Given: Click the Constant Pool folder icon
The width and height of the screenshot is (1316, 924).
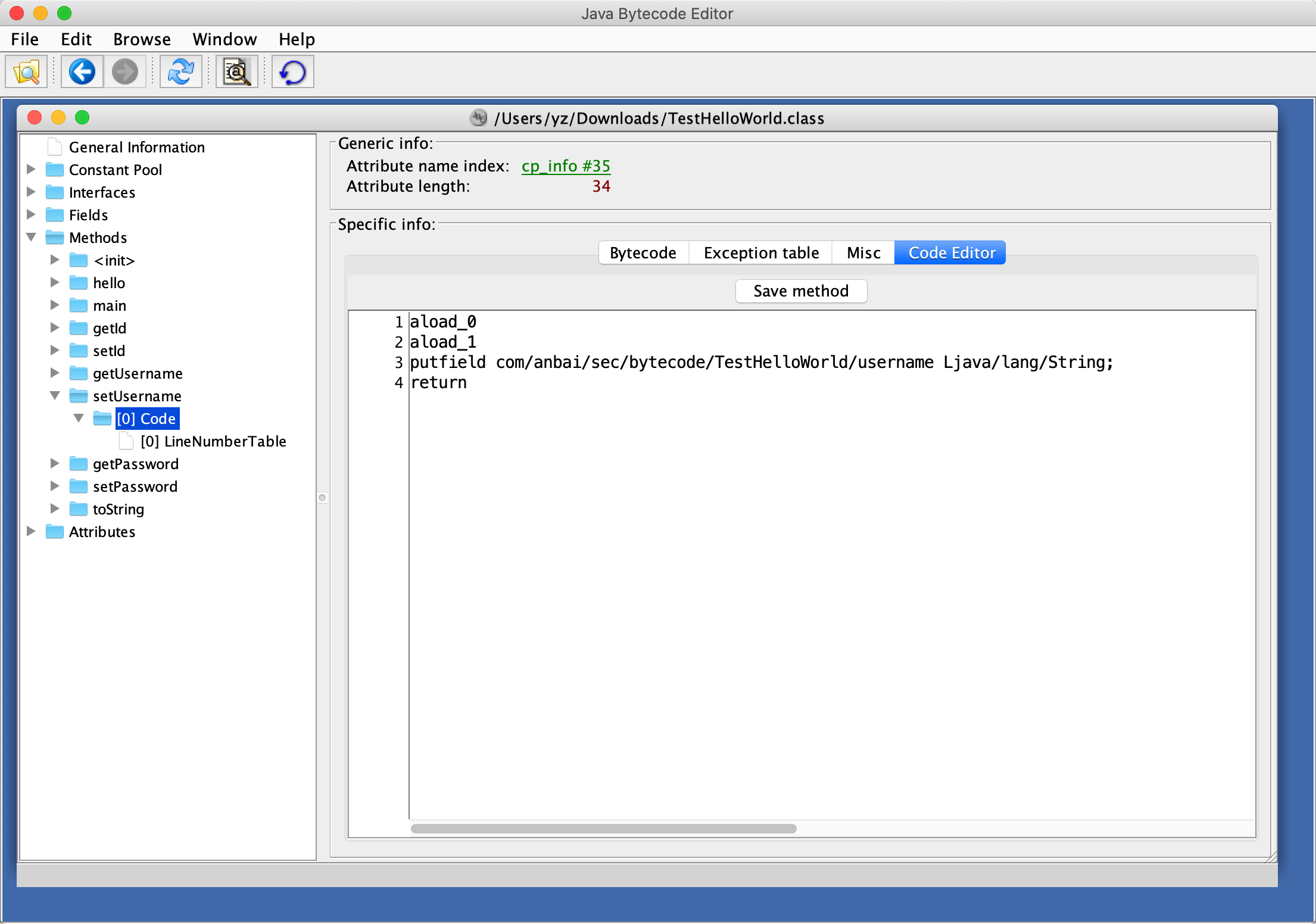Looking at the screenshot, I should [55, 170].
